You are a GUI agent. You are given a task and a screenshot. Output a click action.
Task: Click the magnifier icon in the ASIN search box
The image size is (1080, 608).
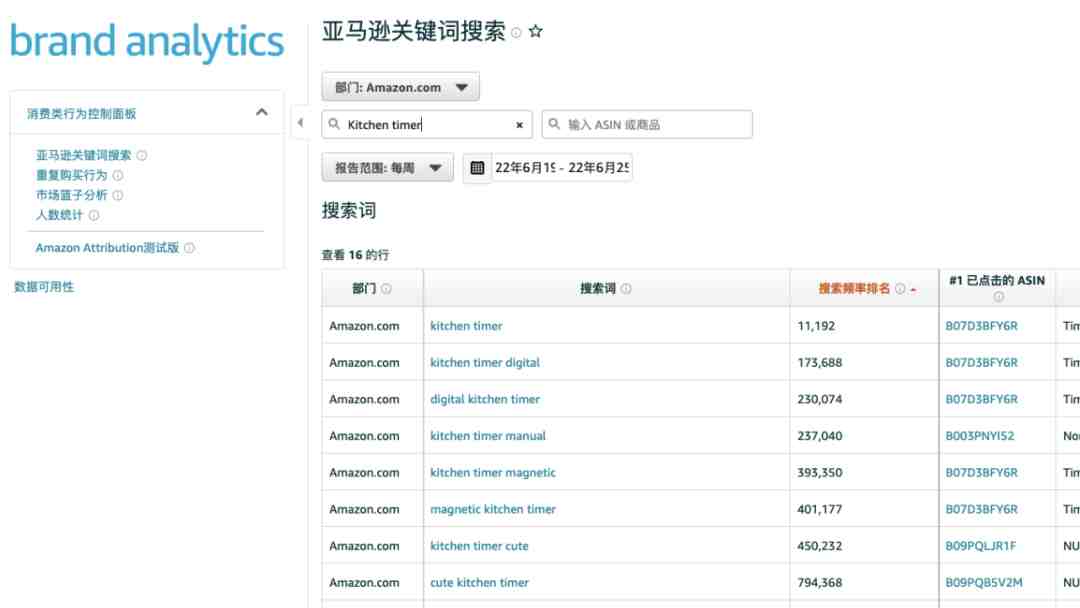click(554, 124)
